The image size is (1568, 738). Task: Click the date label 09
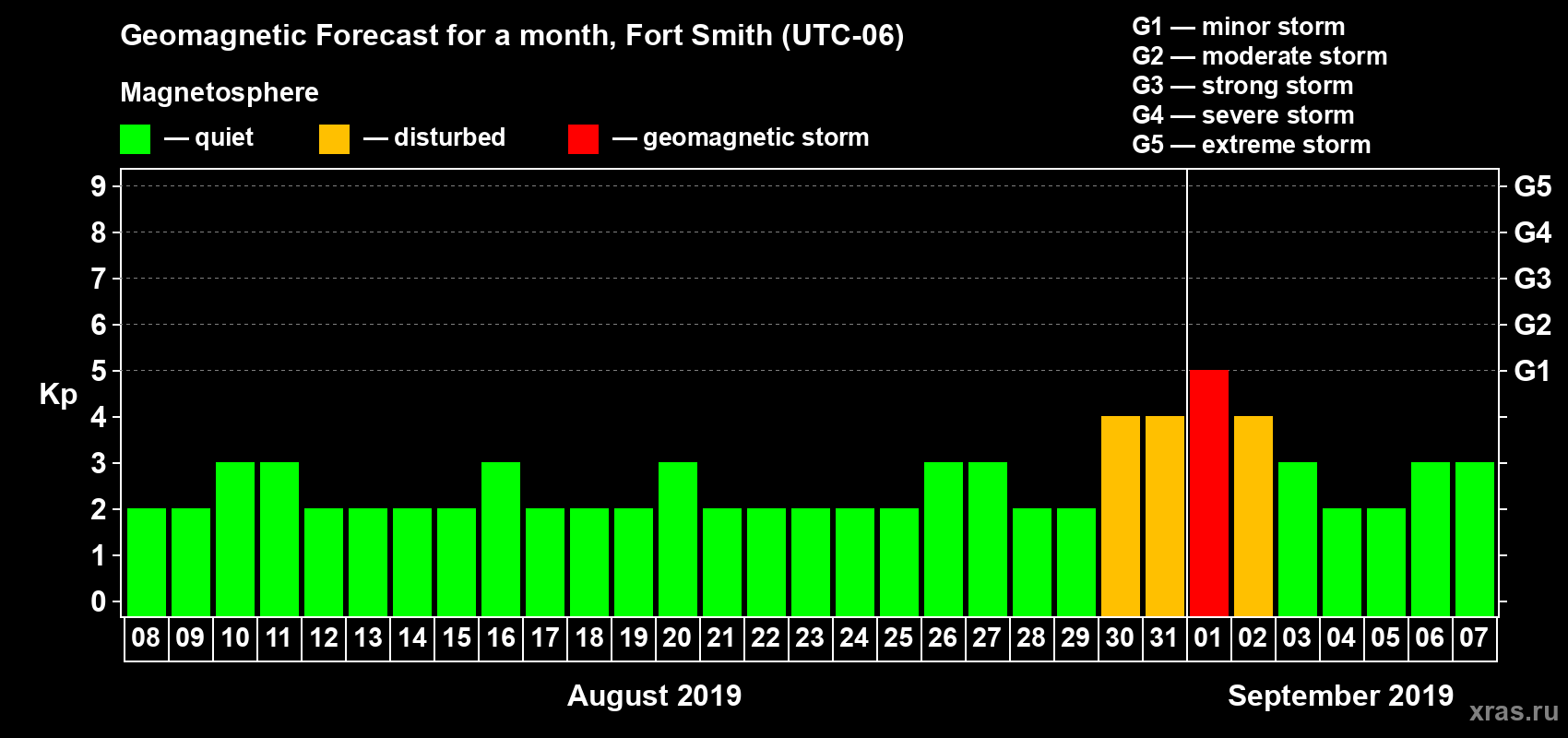pyautogui.click(x=190, y=637)
